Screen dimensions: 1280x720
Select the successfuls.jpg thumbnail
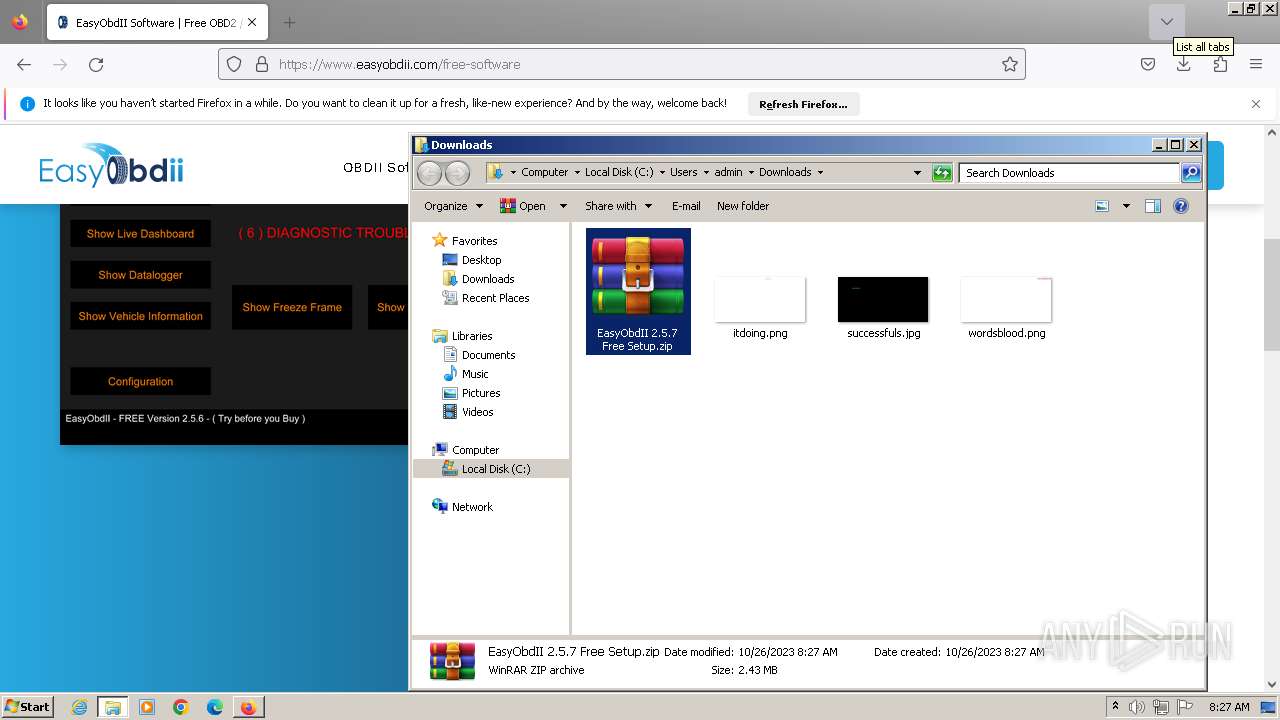pos(883,300)
